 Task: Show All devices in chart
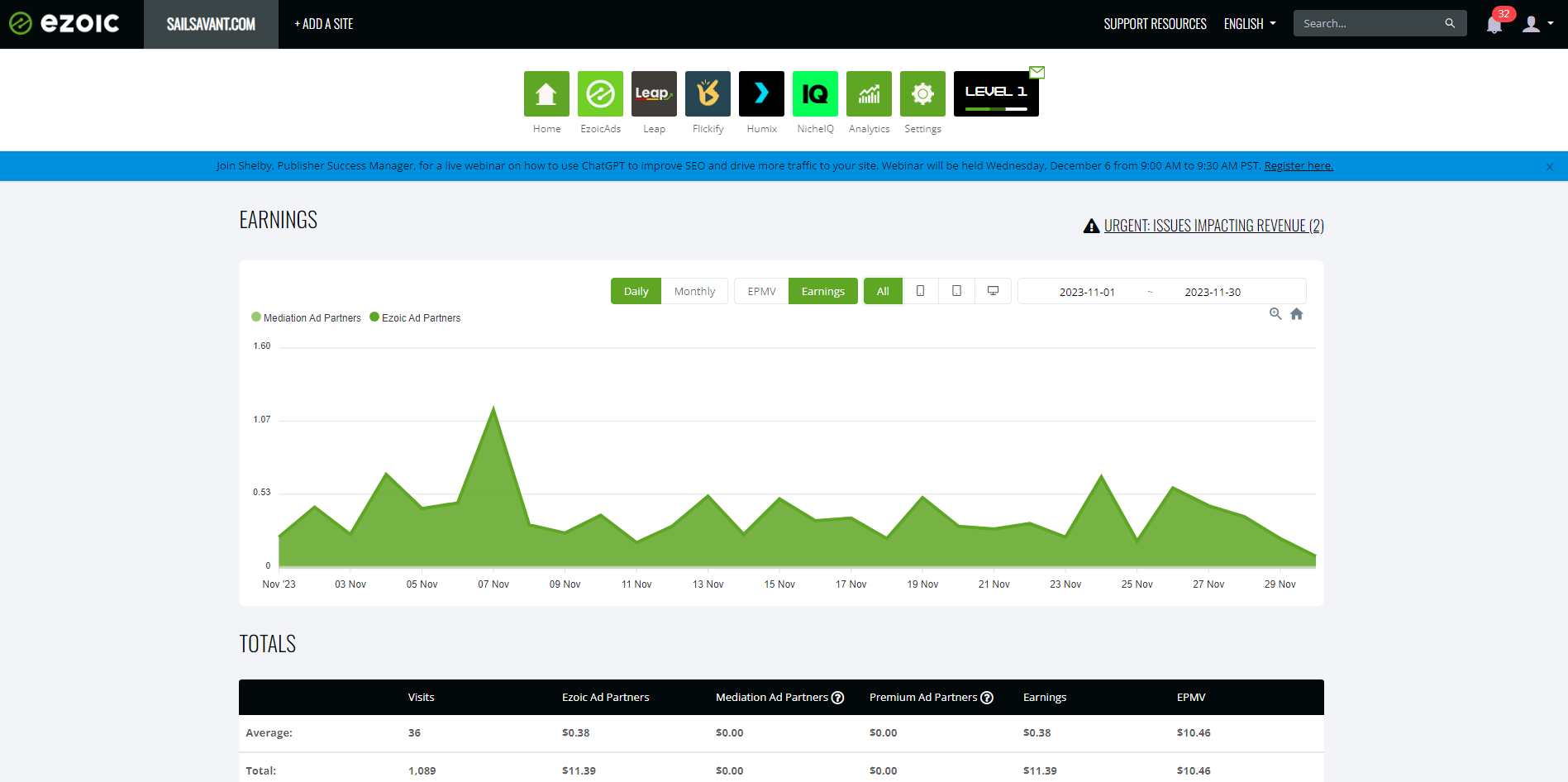[x=883, y=291]
